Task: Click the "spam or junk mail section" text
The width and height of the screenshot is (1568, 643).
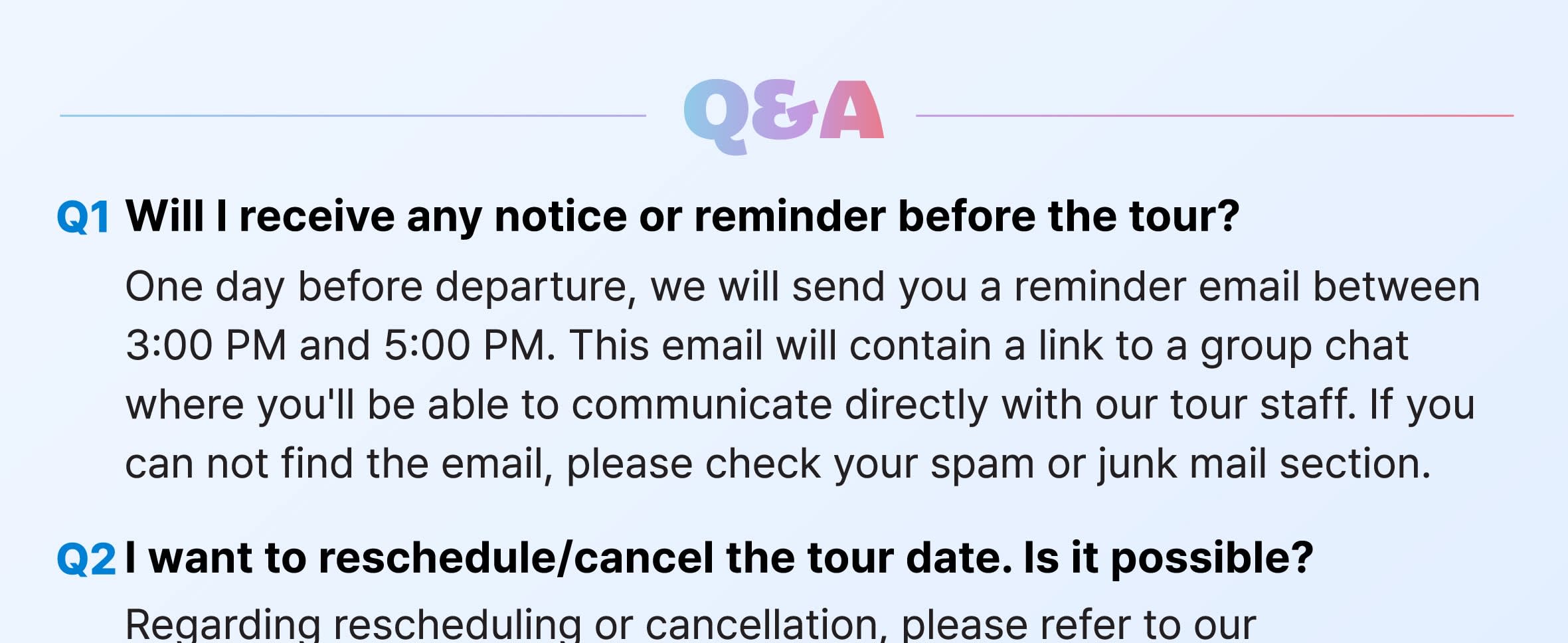Action: tap(1179, 463)
